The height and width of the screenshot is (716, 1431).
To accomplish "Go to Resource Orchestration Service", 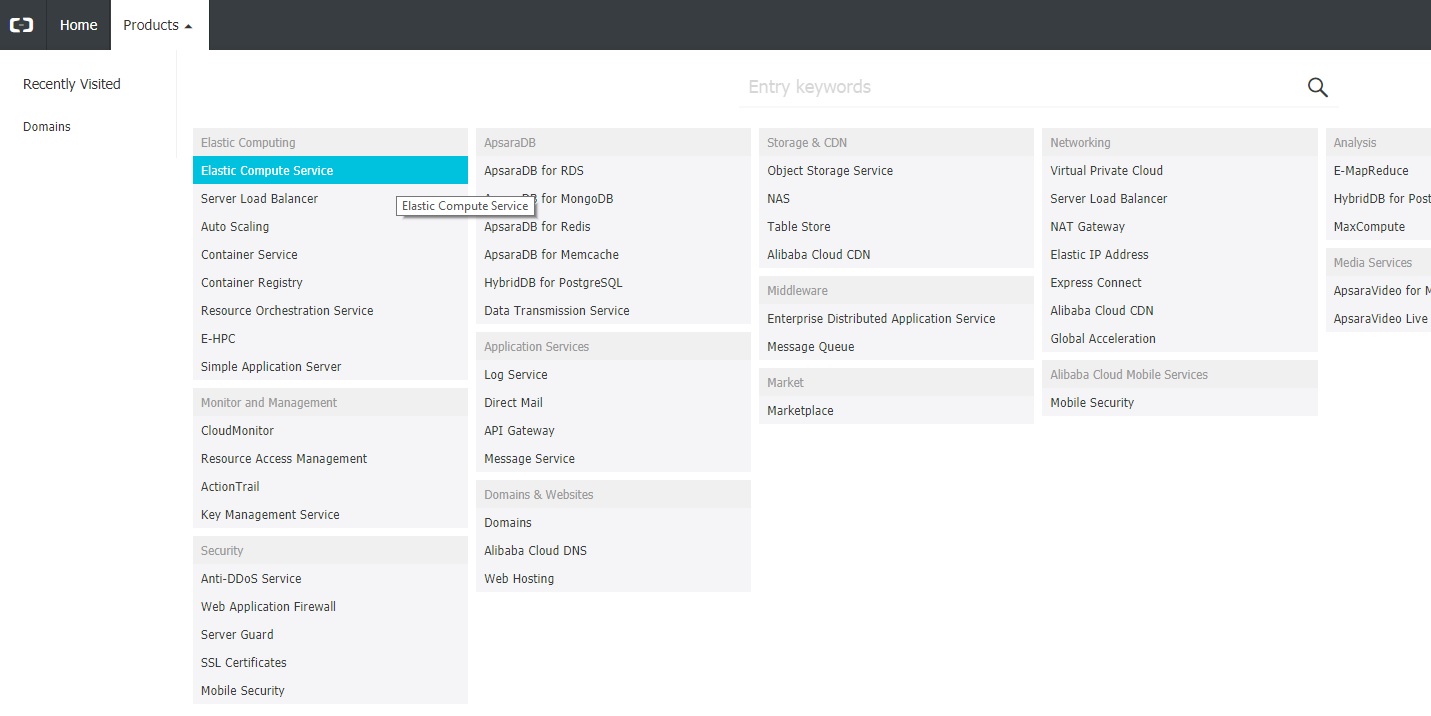I will (x=330, y=310).
